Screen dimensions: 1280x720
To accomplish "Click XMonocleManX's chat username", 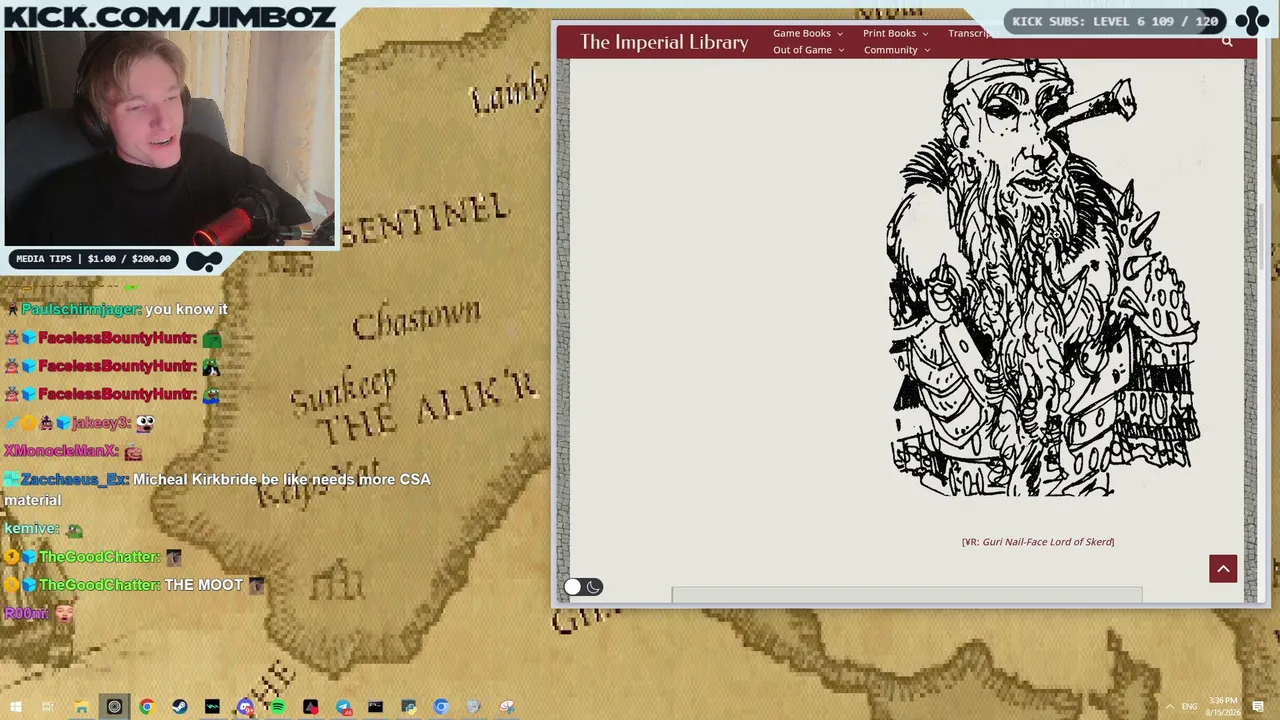I will (61, 452).
